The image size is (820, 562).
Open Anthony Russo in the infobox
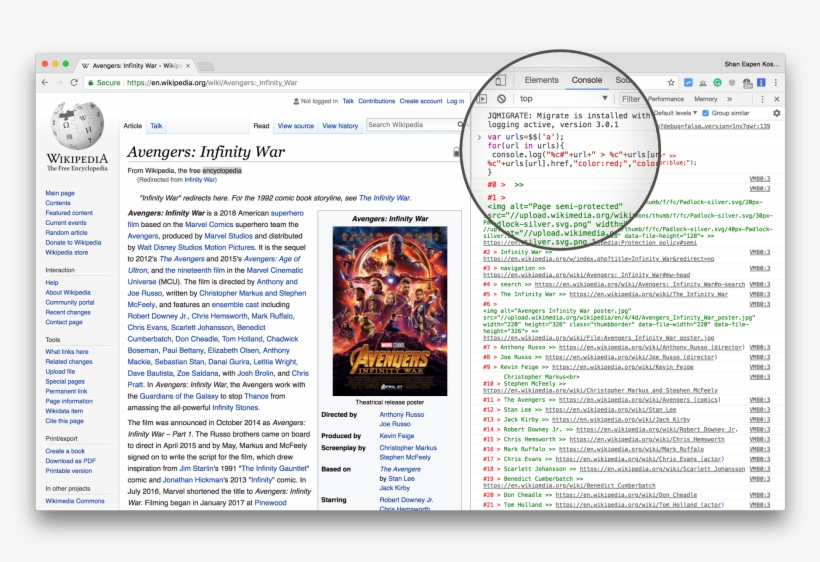click(402, 414)
